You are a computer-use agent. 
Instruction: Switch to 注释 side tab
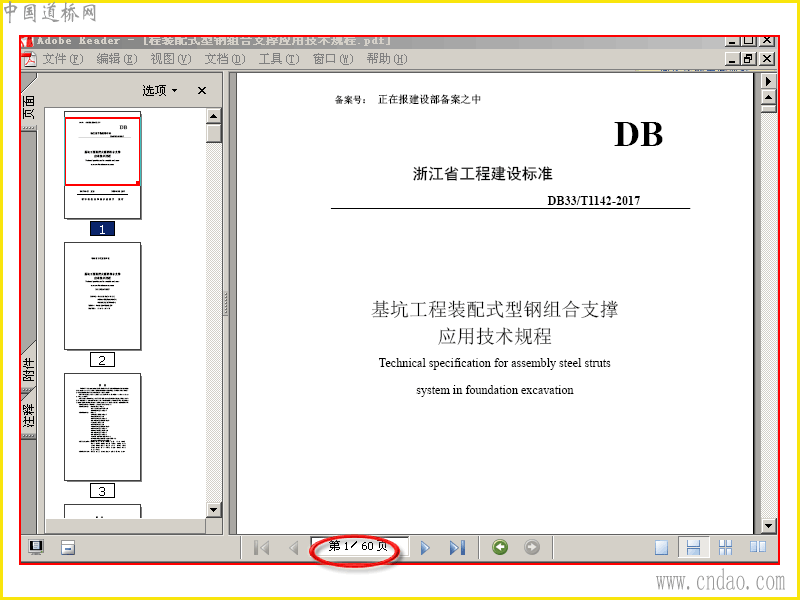pyautogui.click(x=29, y=414)
